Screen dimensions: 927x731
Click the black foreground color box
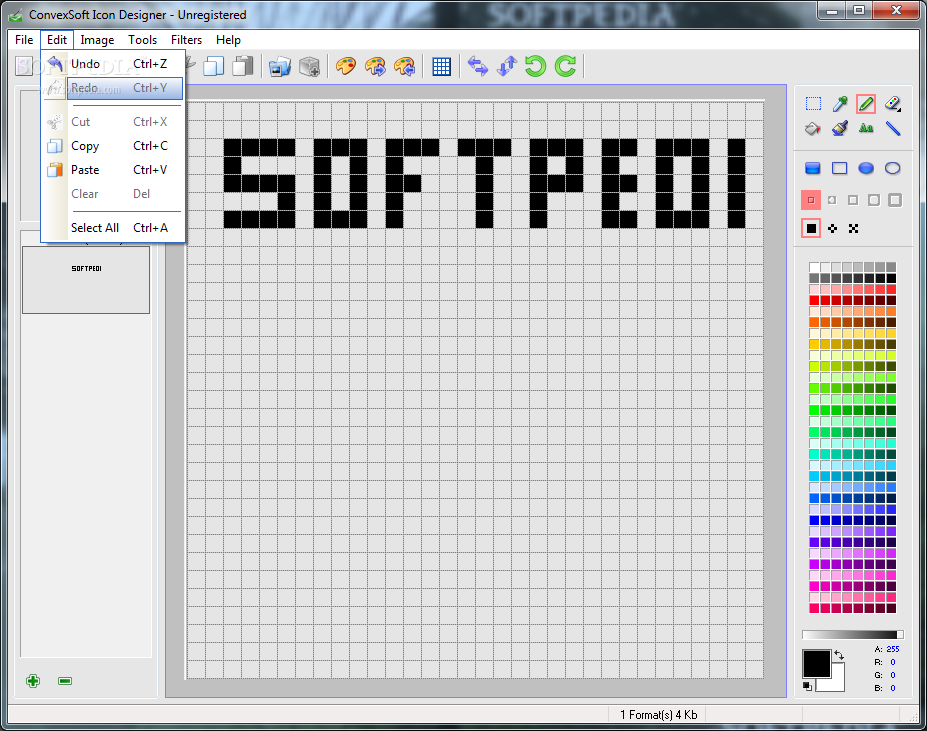[x=816, y=663]
